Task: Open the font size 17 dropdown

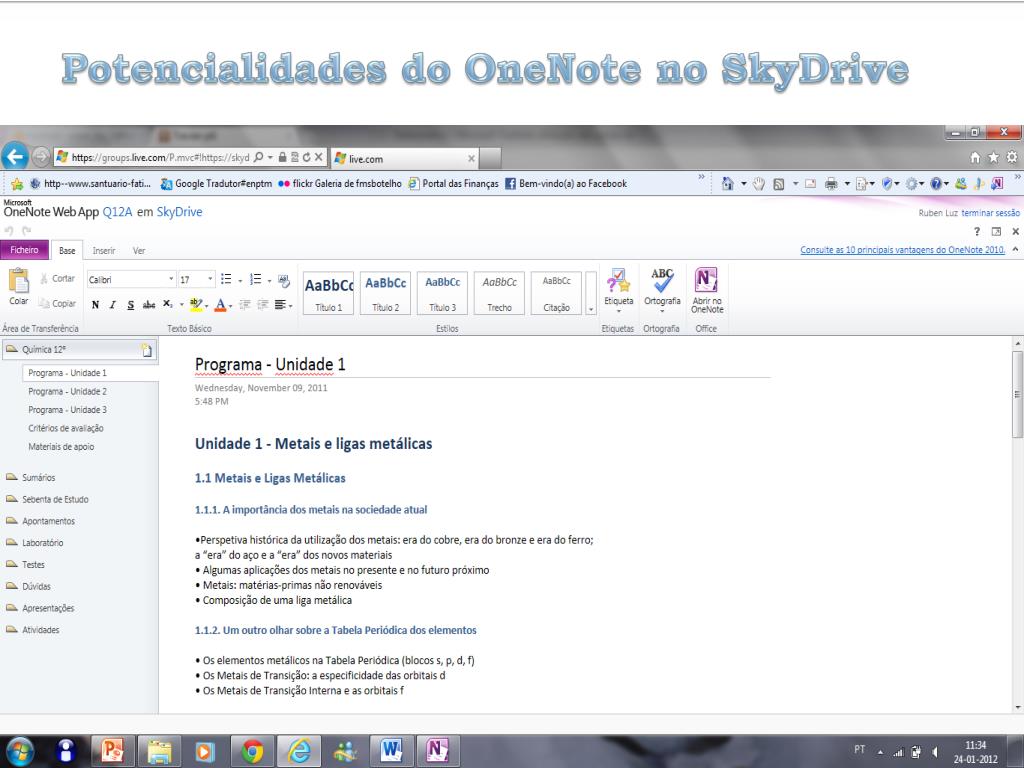Action: (210, 279)
